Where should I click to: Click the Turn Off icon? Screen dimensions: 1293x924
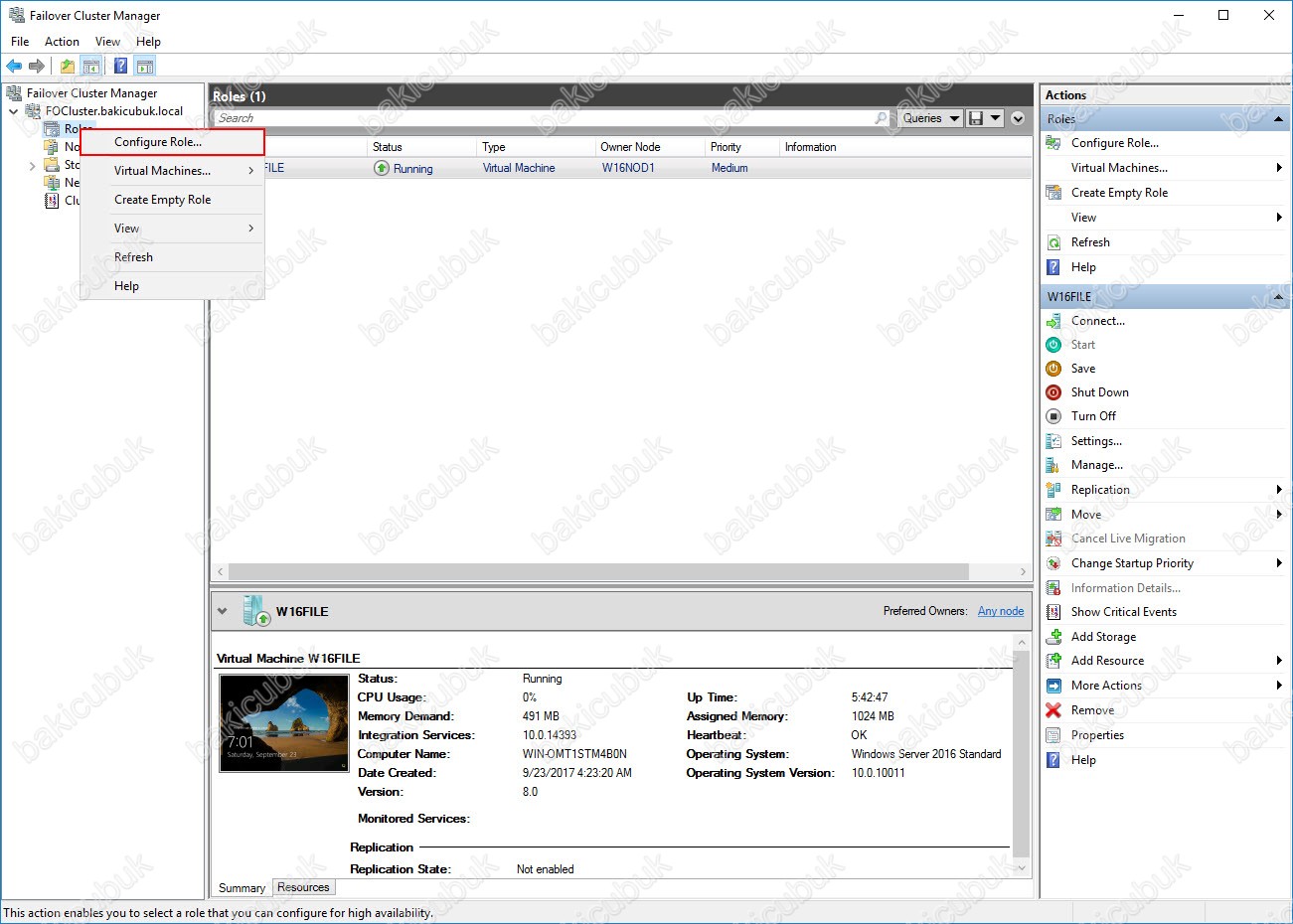(1053, 416)
